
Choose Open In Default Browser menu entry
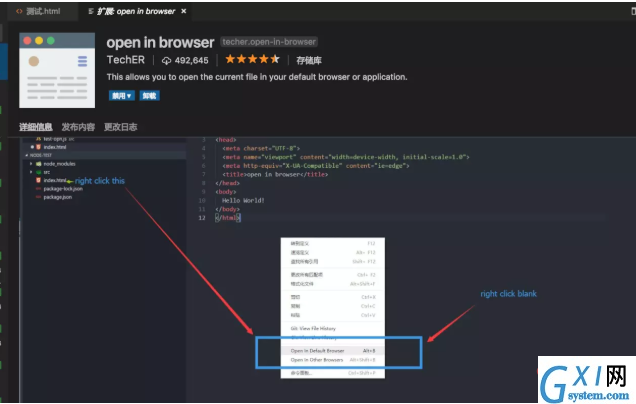pos(333,350)
